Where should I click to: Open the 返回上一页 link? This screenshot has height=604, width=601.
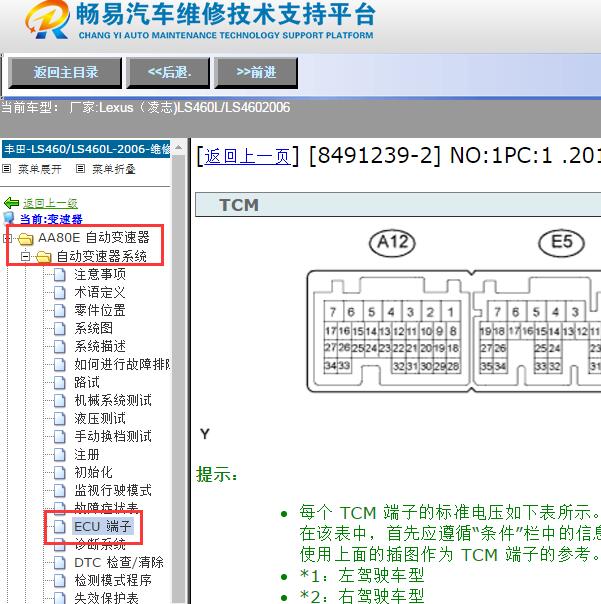pos(247,156)
